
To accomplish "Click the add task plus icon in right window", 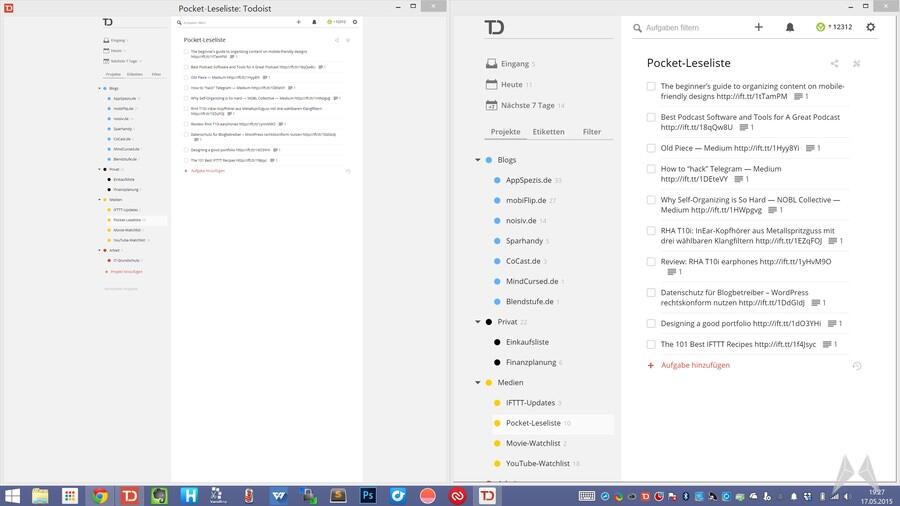I will 759,27.
